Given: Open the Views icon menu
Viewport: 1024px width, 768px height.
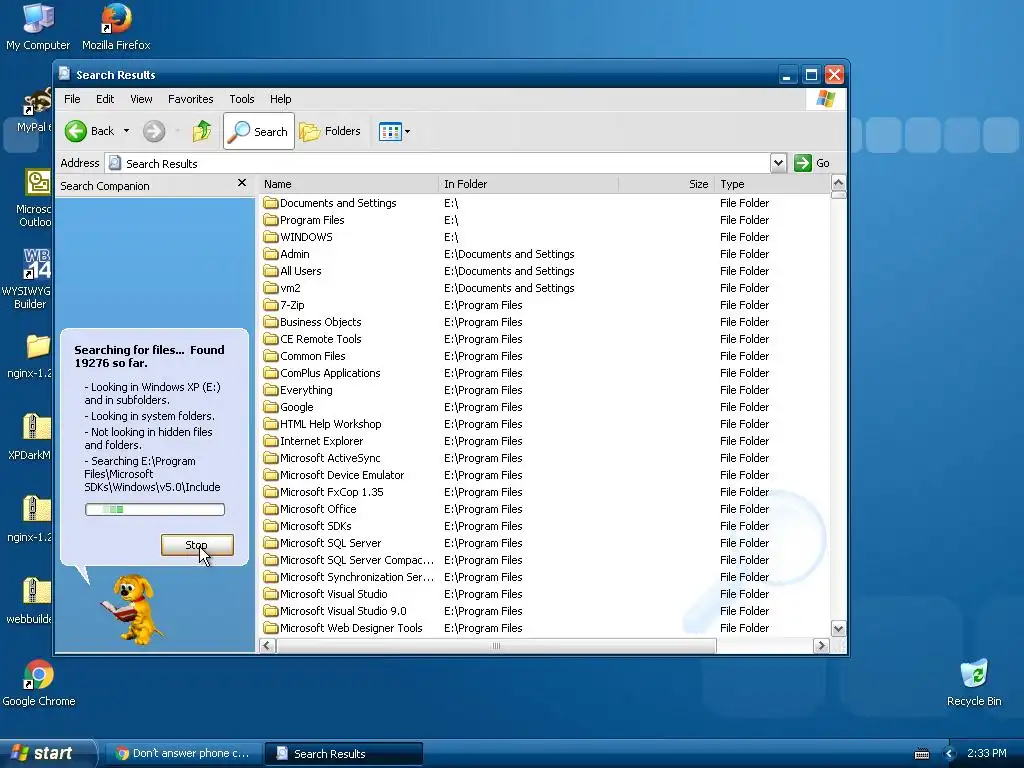Looking at the screenshot, I should [x=390, y=131].
